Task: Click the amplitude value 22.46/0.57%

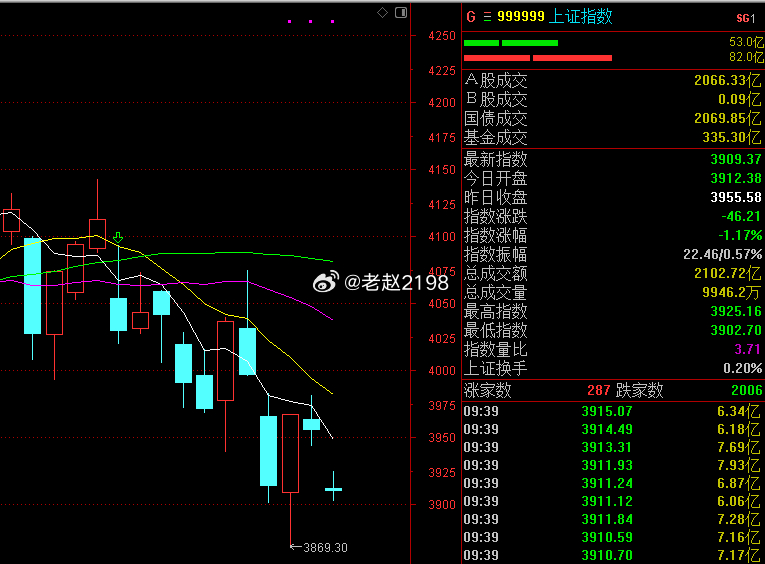Action: (723, 255)
